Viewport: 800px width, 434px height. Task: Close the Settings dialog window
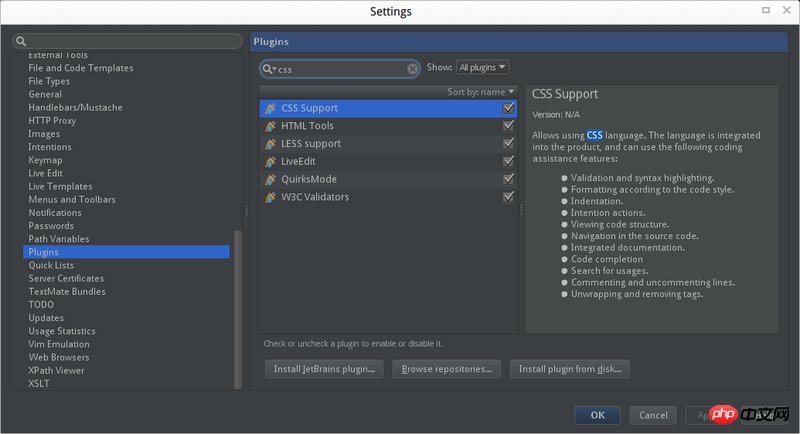(787, 10)
